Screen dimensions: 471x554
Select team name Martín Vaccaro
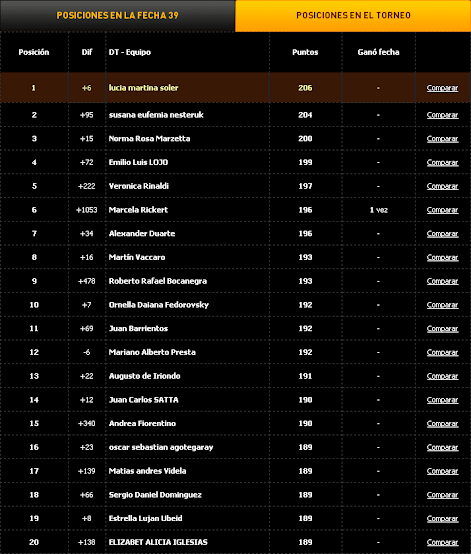[137, 257]
